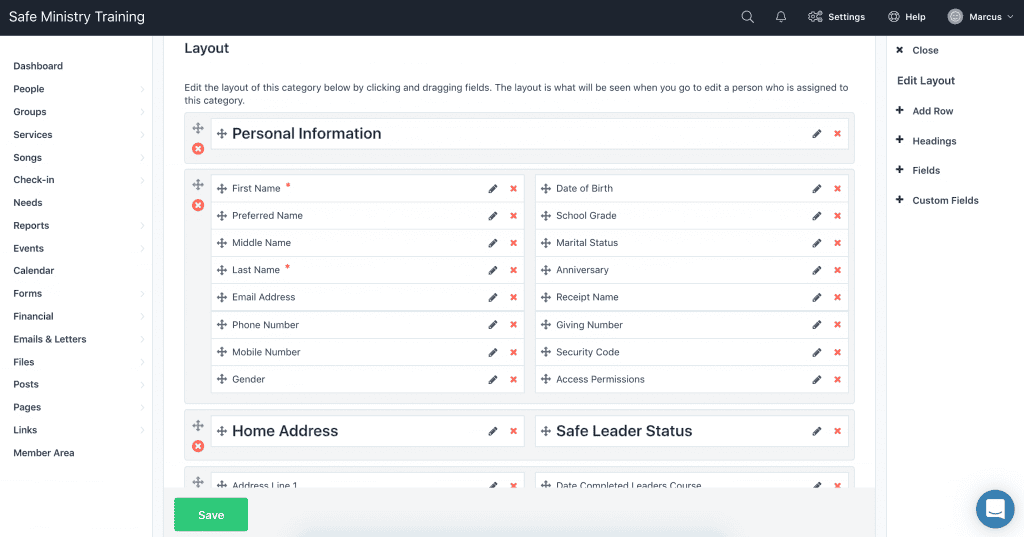Click the Save button
The width and height of the screenshot is (1024, 537).
pyautogui.click(x=211, y=515)
